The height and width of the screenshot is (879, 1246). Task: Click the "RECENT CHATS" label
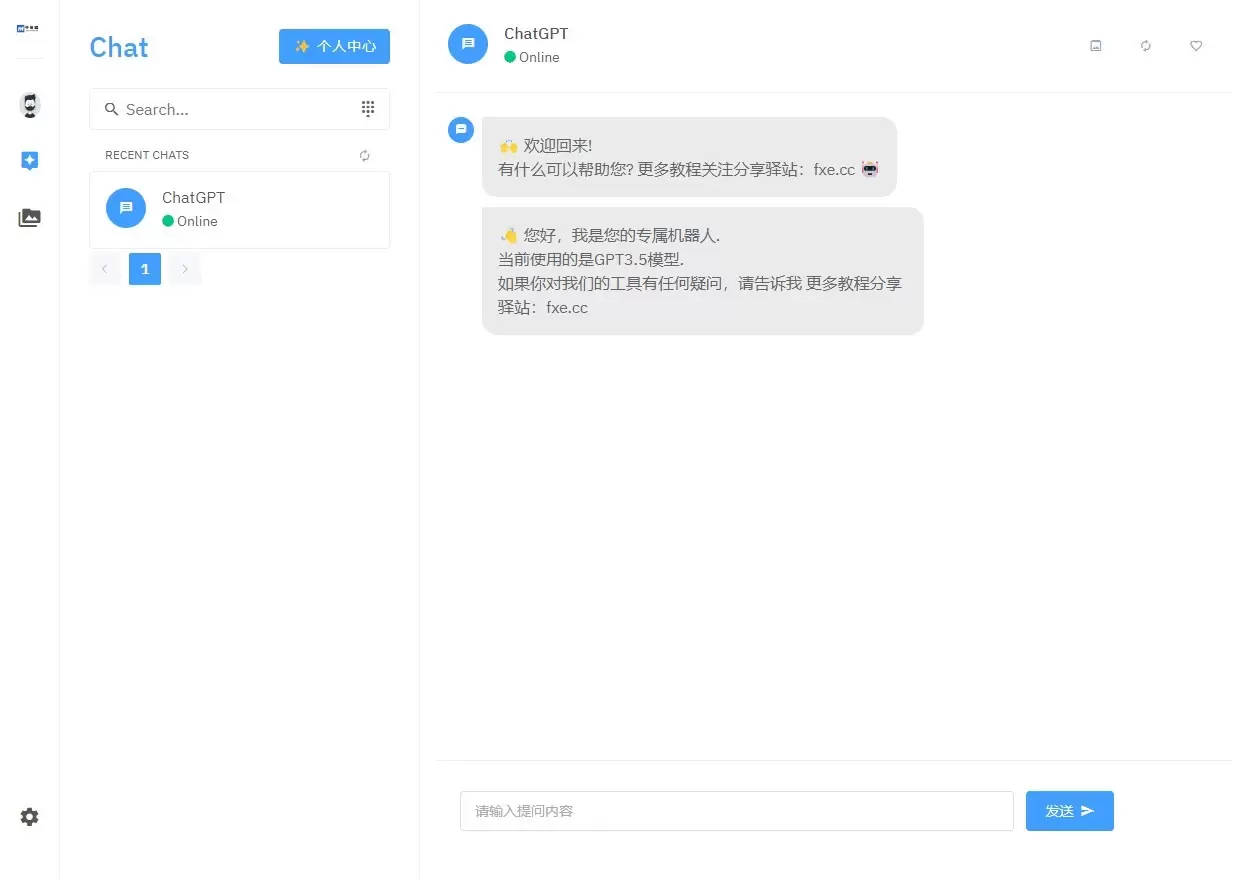coord(147,155)
